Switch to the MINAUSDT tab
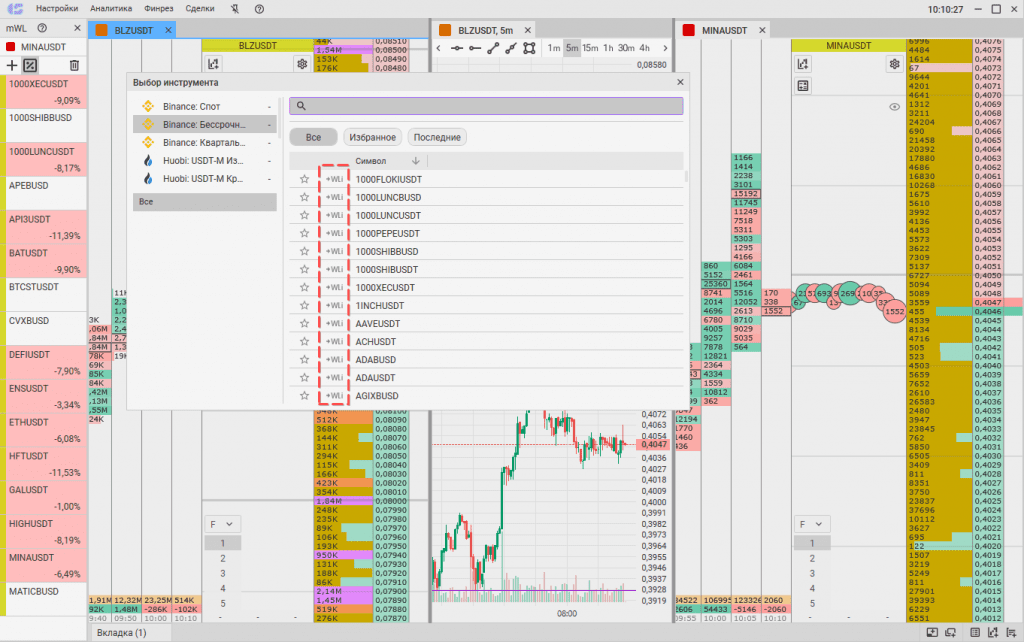 [724, 30]
